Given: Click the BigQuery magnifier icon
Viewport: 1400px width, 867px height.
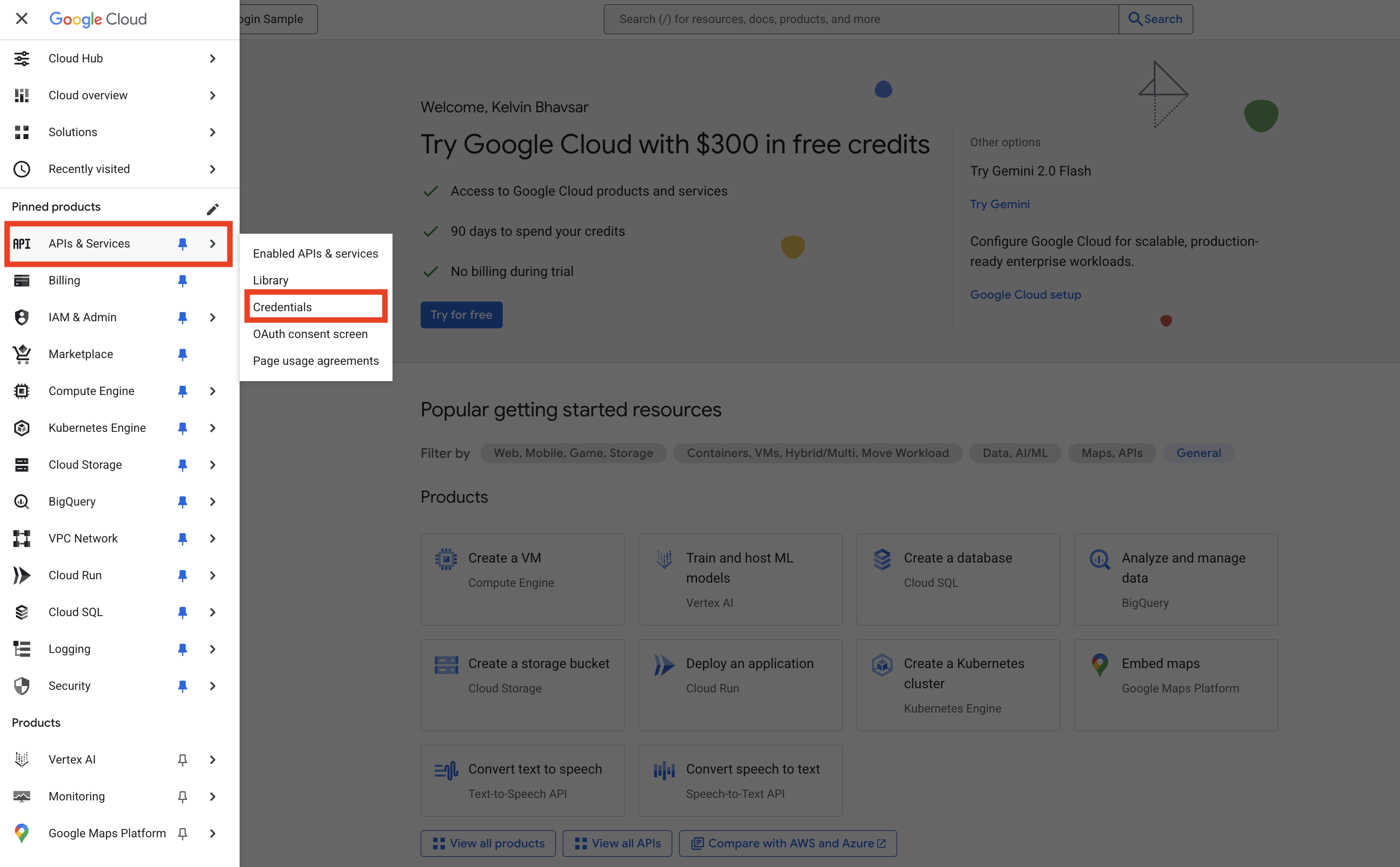Looking at the screenshot, I should pyautogui.click(x=22, y=502).
